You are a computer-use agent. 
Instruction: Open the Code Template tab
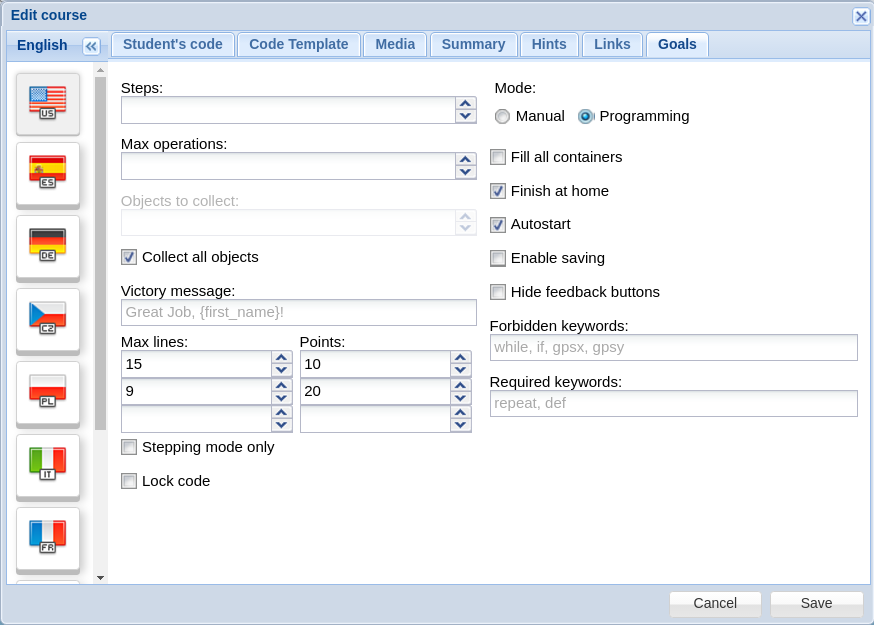point(299,45)
